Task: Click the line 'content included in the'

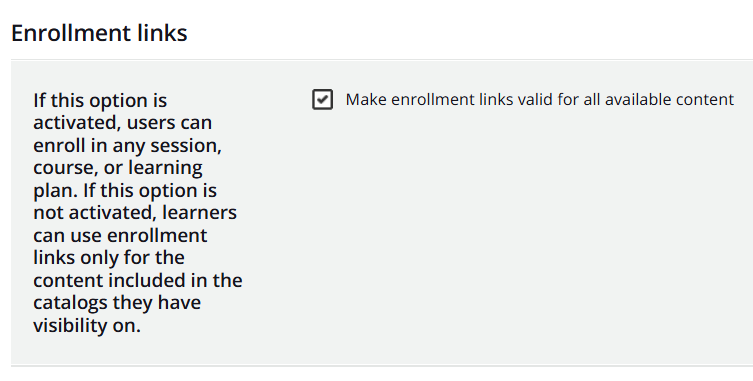Action: click(x=138, y=280)
